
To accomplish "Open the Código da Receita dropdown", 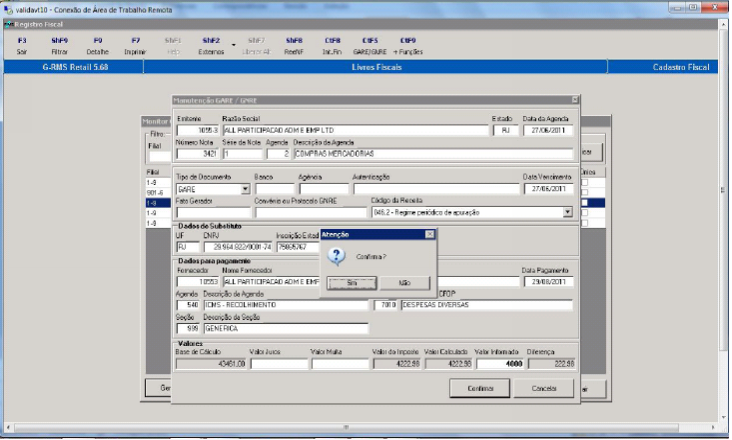I will pos(568,212).
